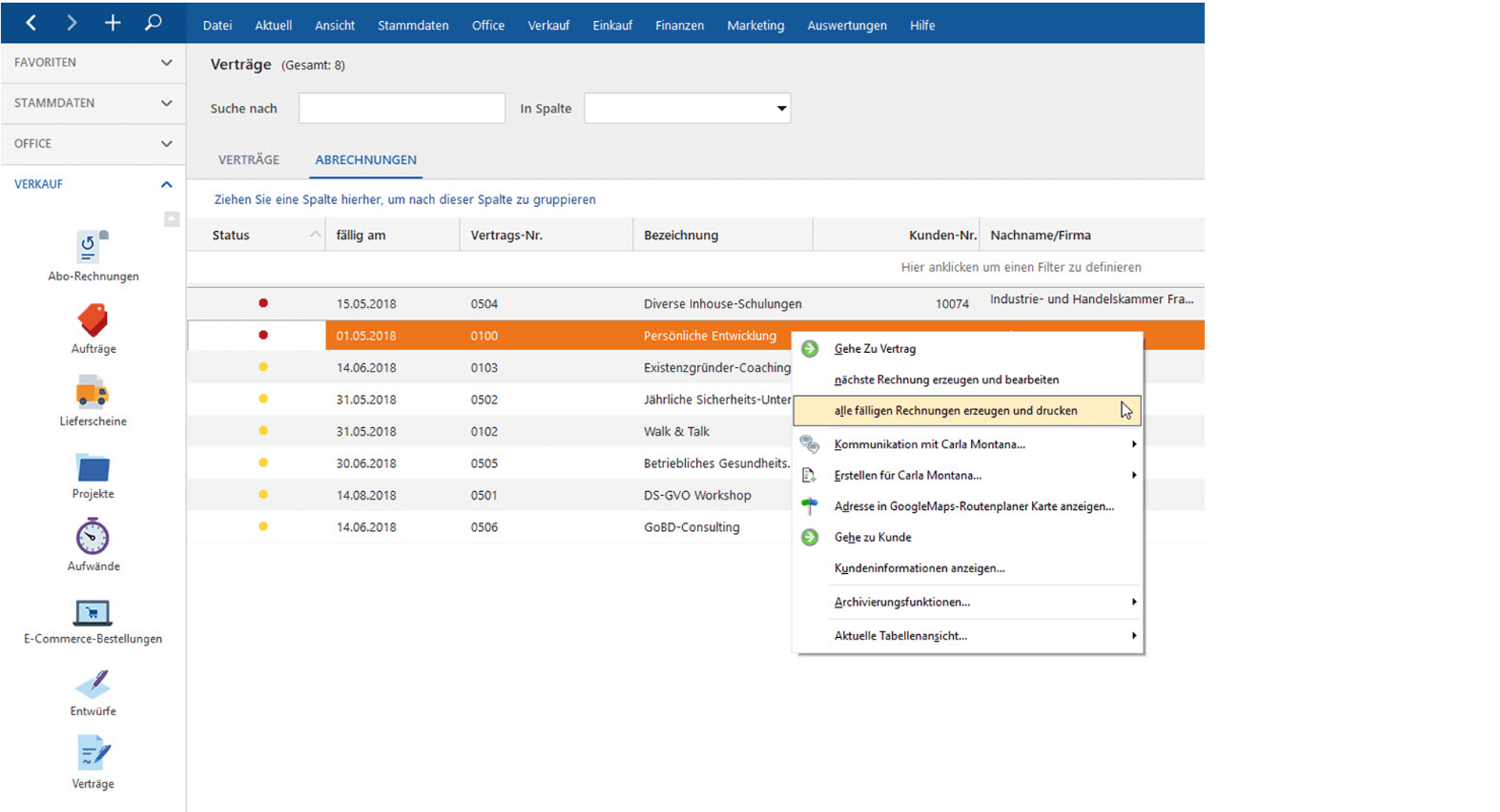
Task: Click customer number 10074
Action: [952, 304]
